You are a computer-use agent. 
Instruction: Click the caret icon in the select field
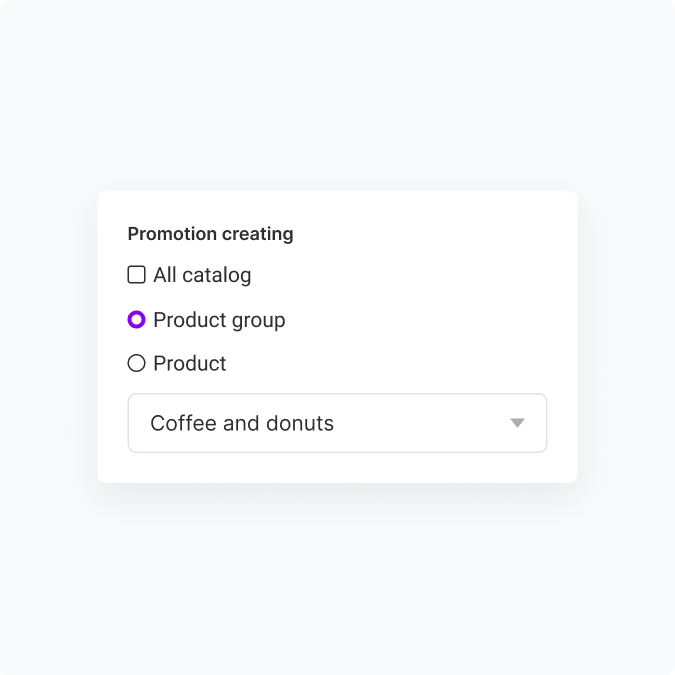point(517,423)
